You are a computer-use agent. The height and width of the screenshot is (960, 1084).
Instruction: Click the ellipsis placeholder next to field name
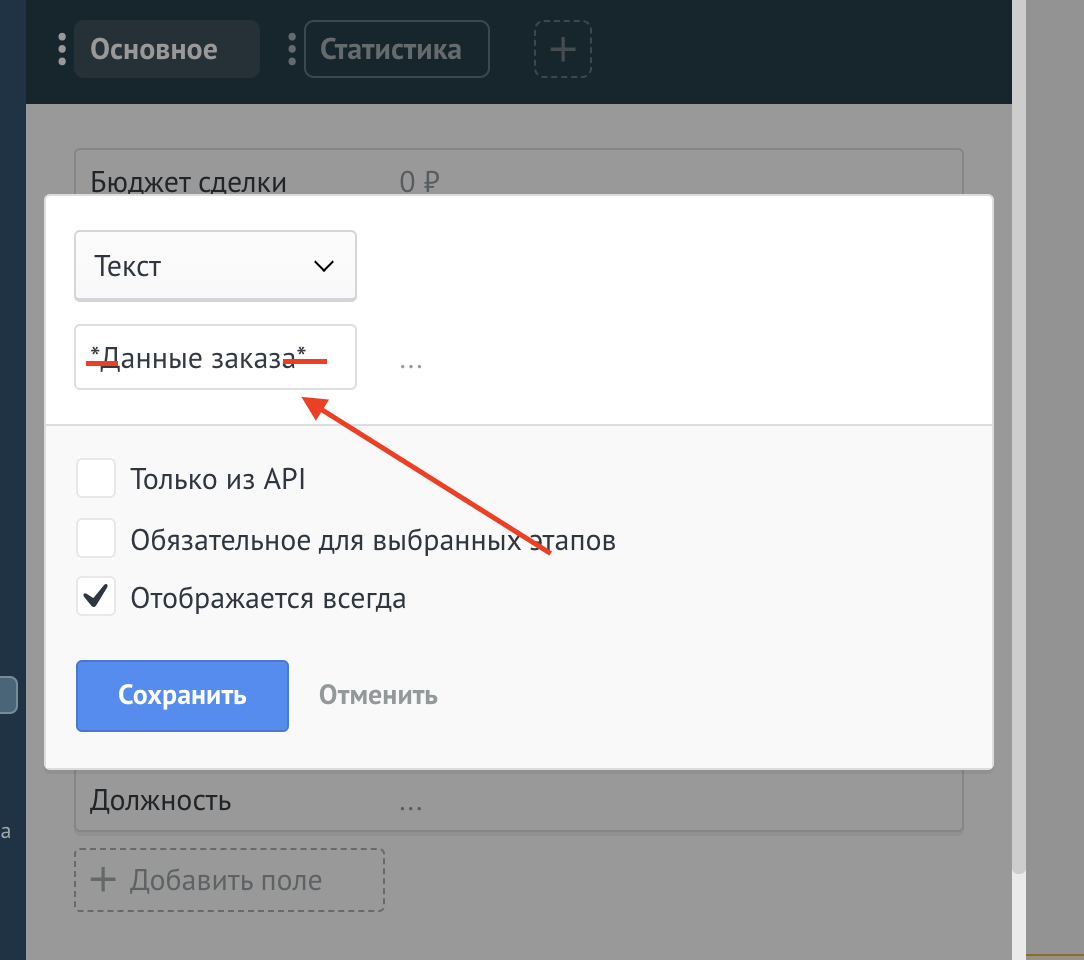coord(411,362)
